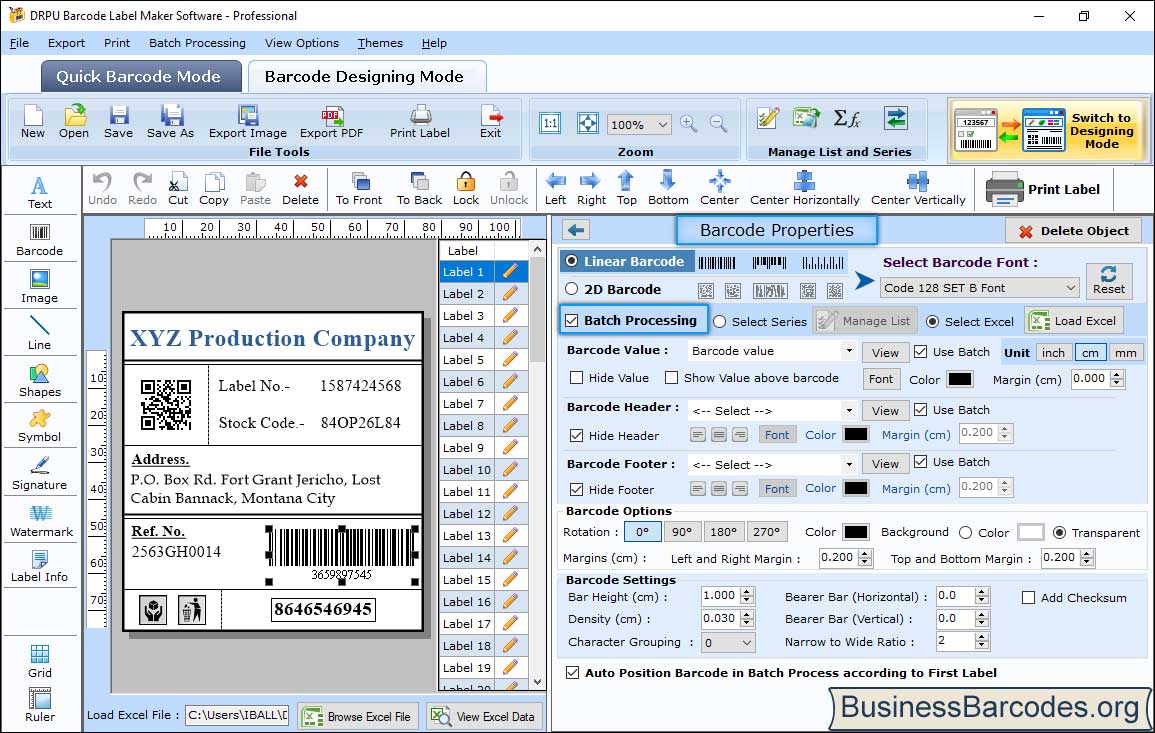
Task: Click the Exit icon in File Tools
Action: tap(491, 122)
